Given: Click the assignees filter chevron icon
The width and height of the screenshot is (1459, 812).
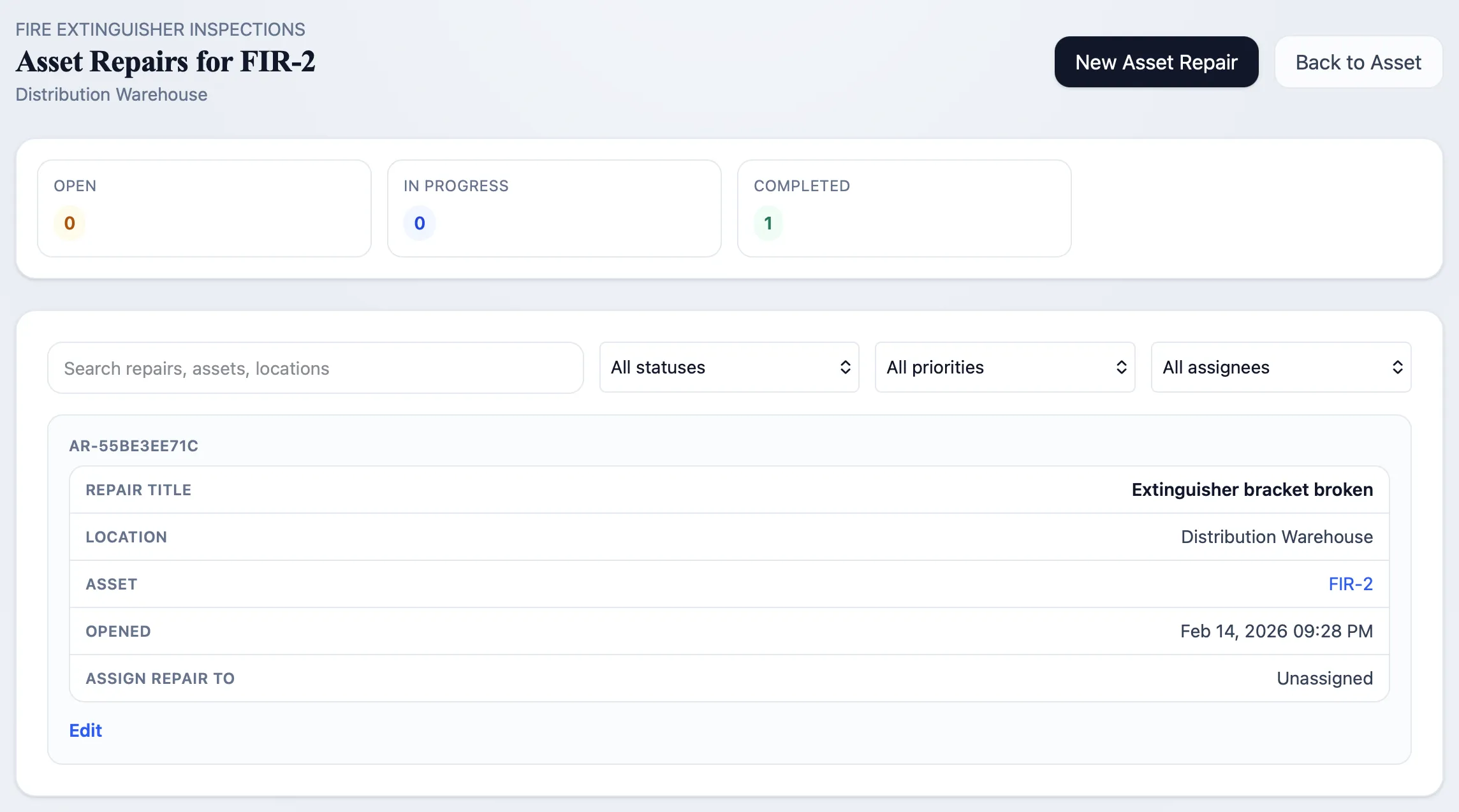Looking at the screenshot, I should point(1398,367).
